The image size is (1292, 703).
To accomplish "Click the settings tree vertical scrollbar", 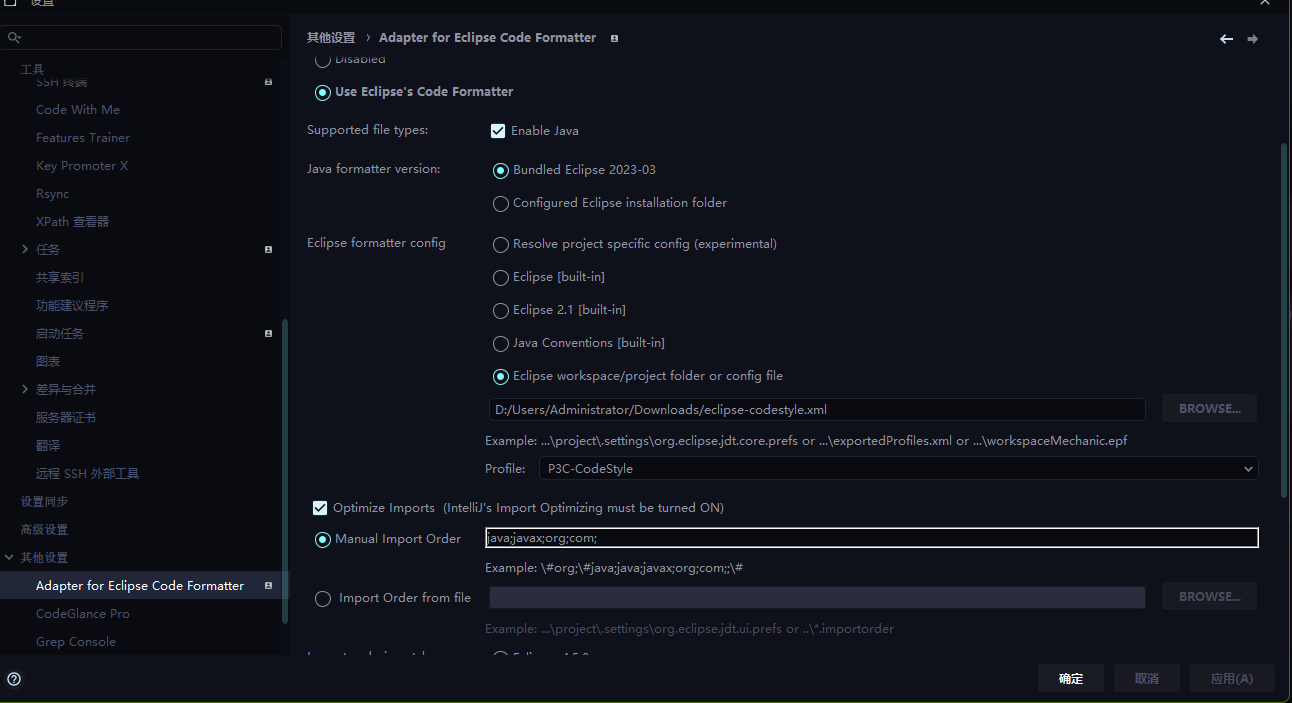I will (x=285, y=470).
